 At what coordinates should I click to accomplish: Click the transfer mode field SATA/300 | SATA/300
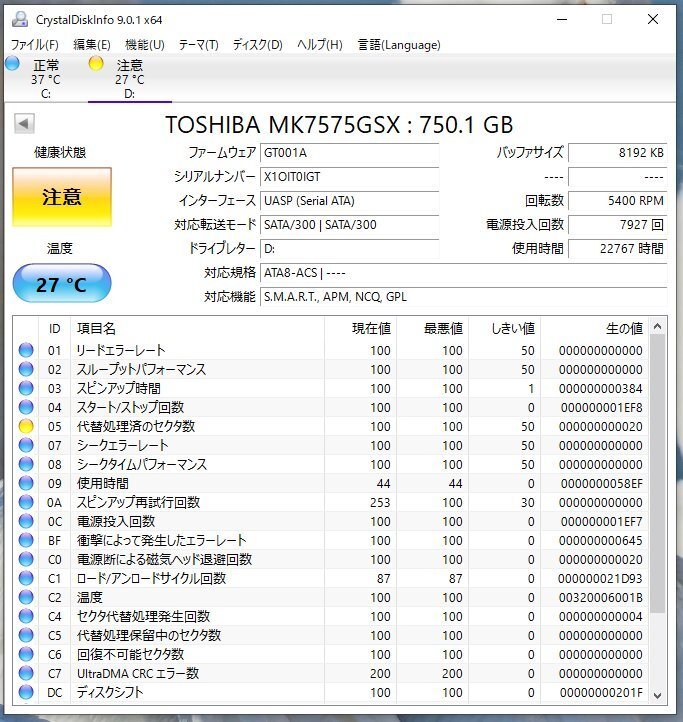(349, 225)
